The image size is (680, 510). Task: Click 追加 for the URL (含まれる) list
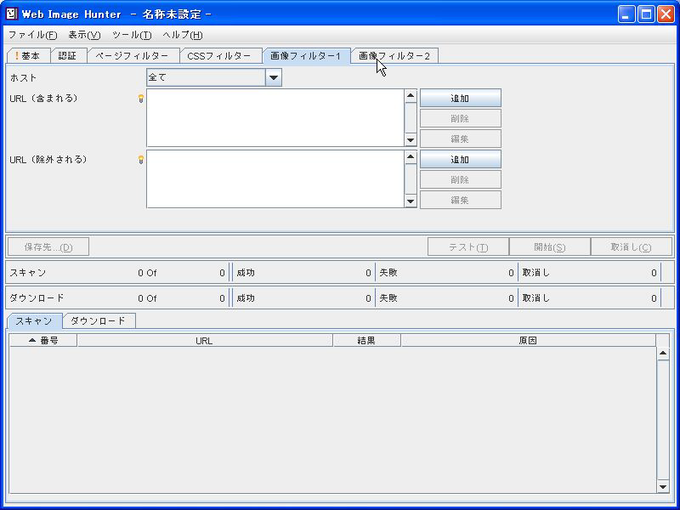tap(461, 98)
